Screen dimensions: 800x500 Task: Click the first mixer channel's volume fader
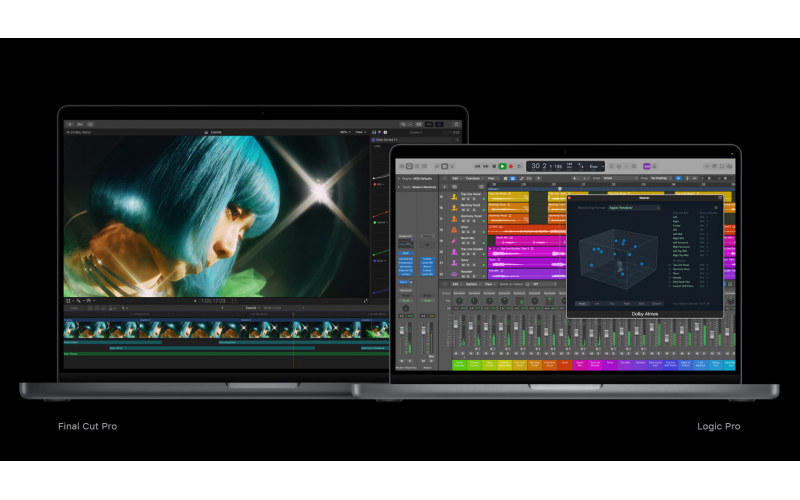(456, 324)
